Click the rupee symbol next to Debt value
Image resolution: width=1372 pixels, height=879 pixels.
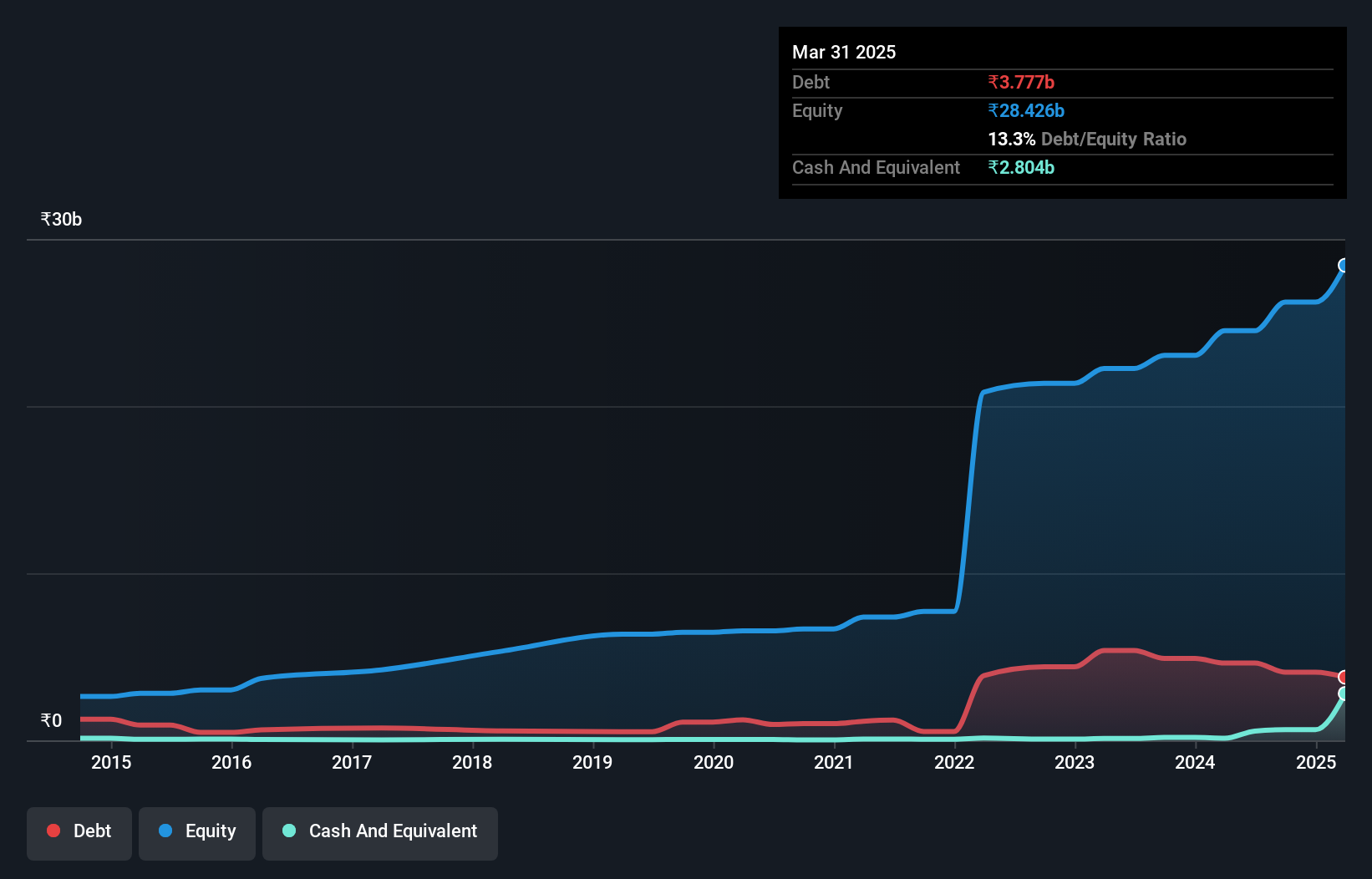click(x=993, y=82)
